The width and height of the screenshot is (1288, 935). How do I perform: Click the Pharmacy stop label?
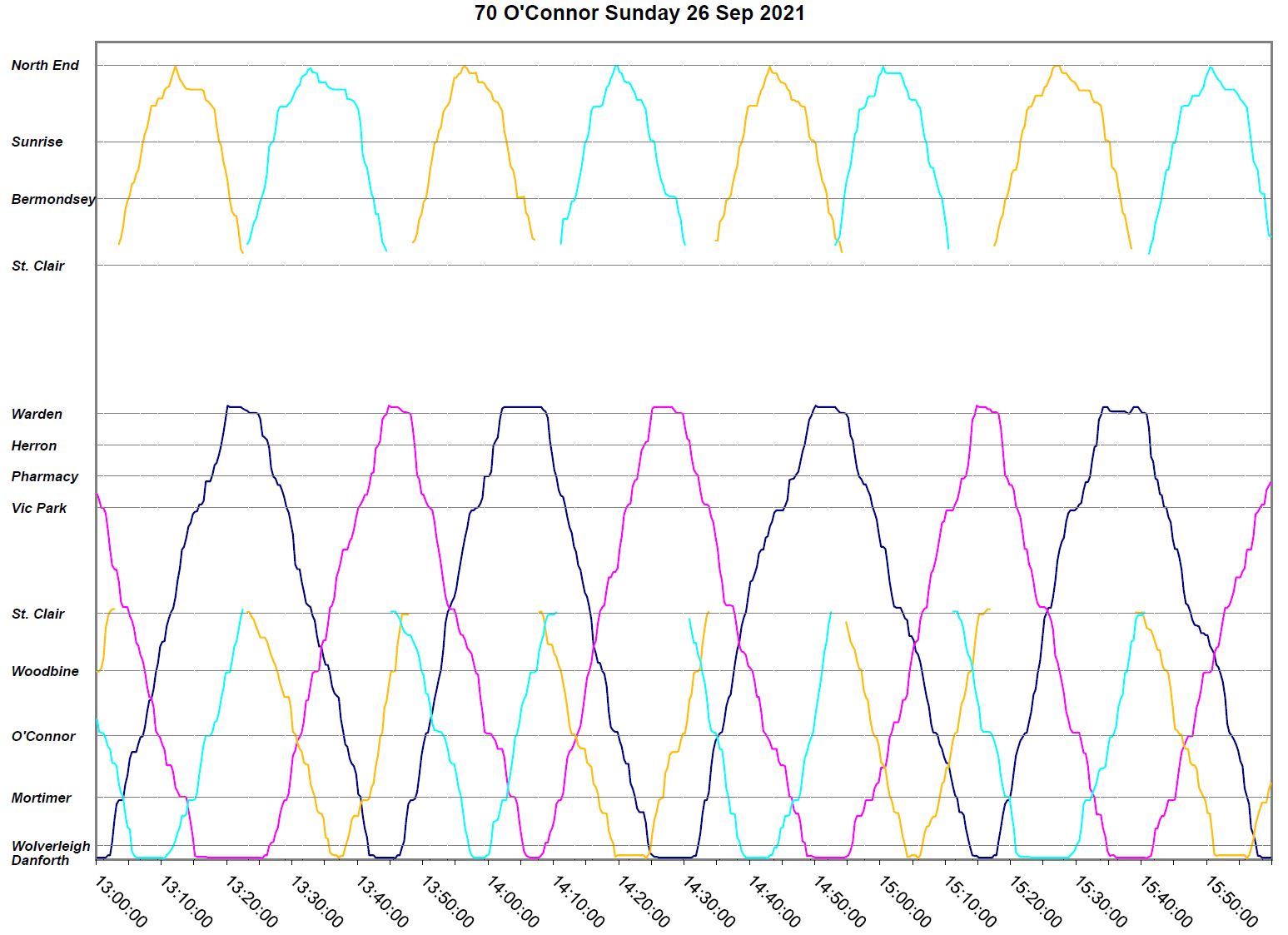coord(45,477)
